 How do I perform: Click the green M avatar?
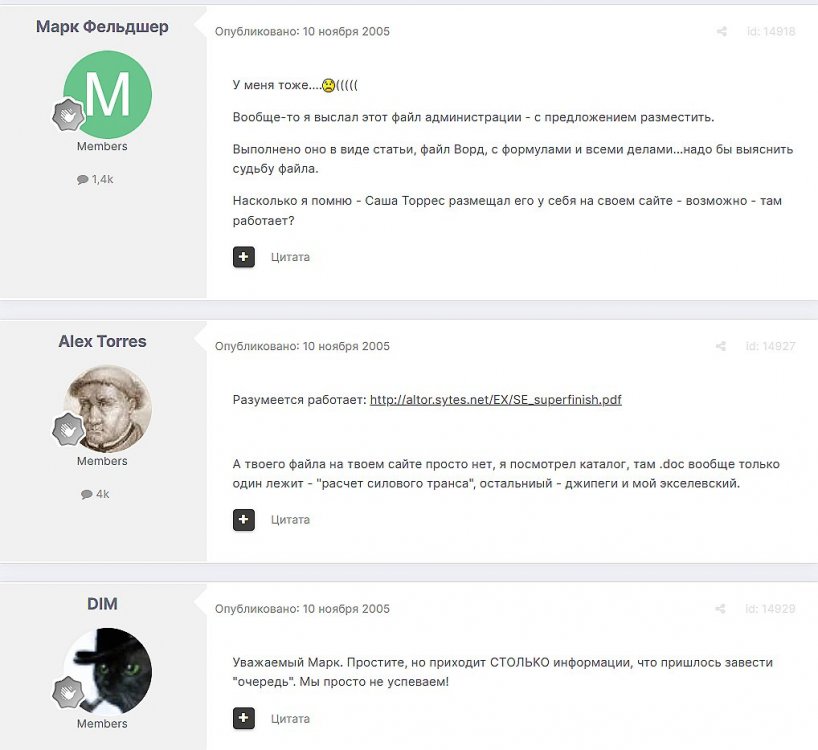click(107, 94)
